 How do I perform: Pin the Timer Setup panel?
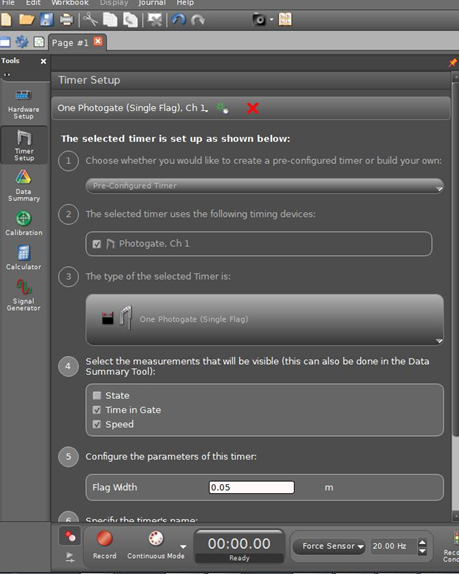(x=453, y=63)
